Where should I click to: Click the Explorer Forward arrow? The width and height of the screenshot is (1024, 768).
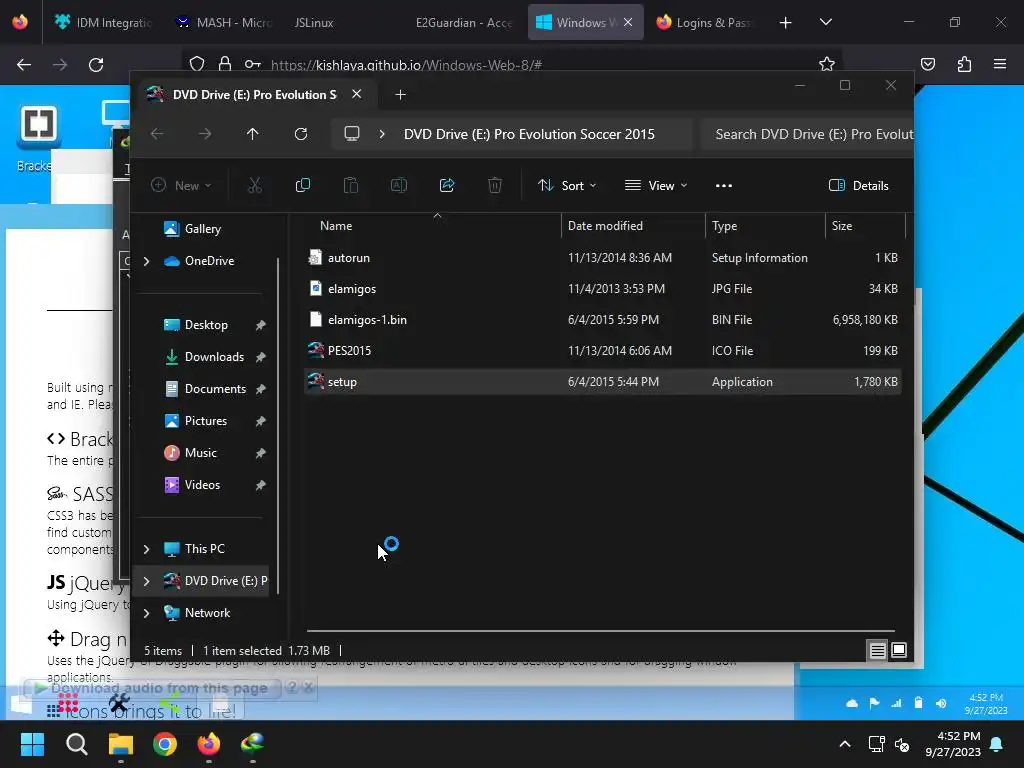[x=205, y=134]
